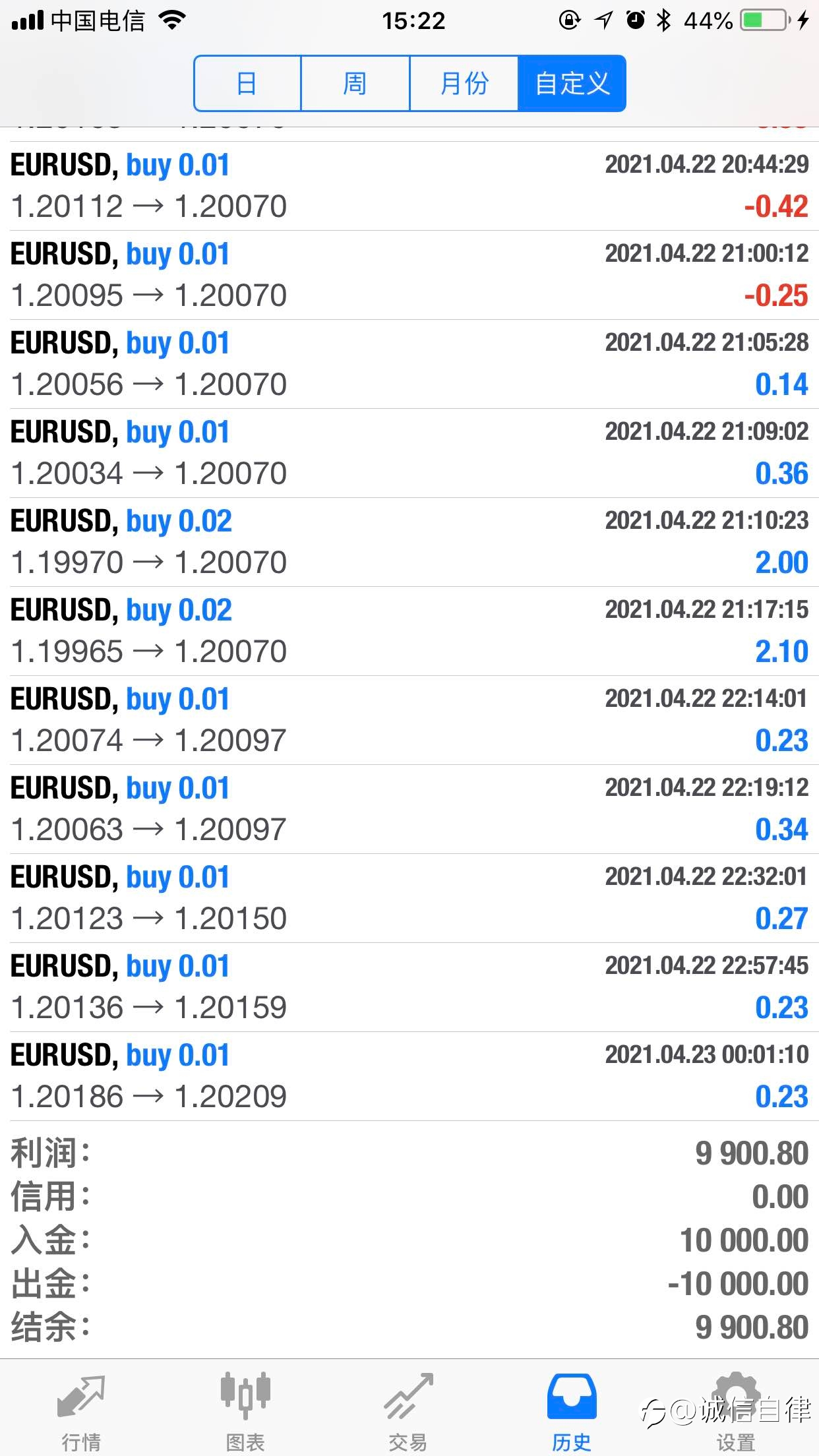Viewport: 819px width, 1456px height.
Task: Tap the 利润 profit summary row
Action: click(409, 1153)
